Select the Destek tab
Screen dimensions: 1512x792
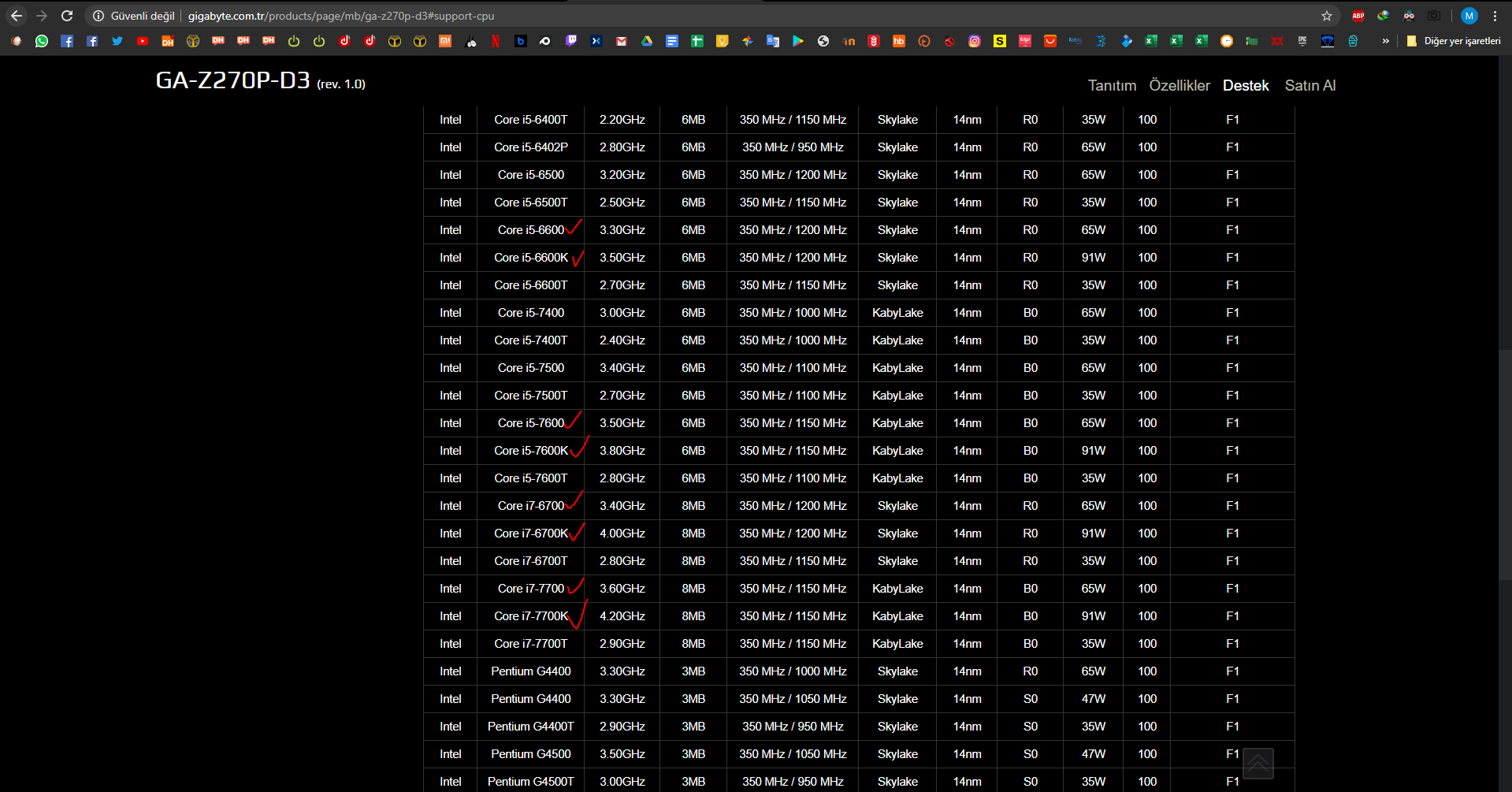point(1246,85)
